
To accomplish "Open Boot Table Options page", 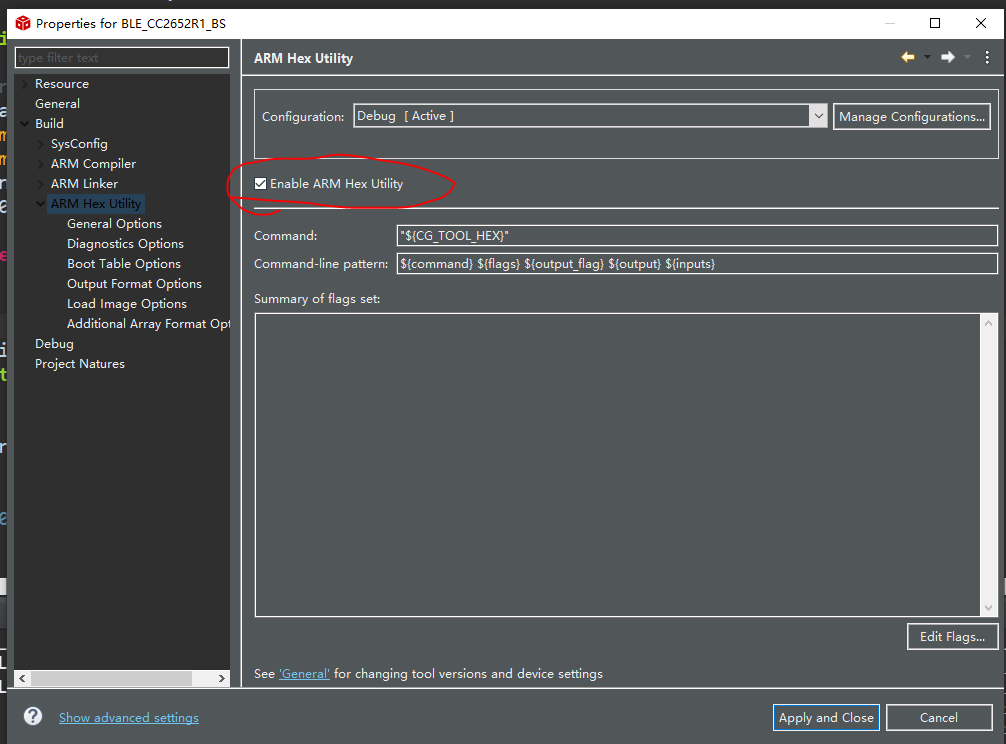I will 124,264.
